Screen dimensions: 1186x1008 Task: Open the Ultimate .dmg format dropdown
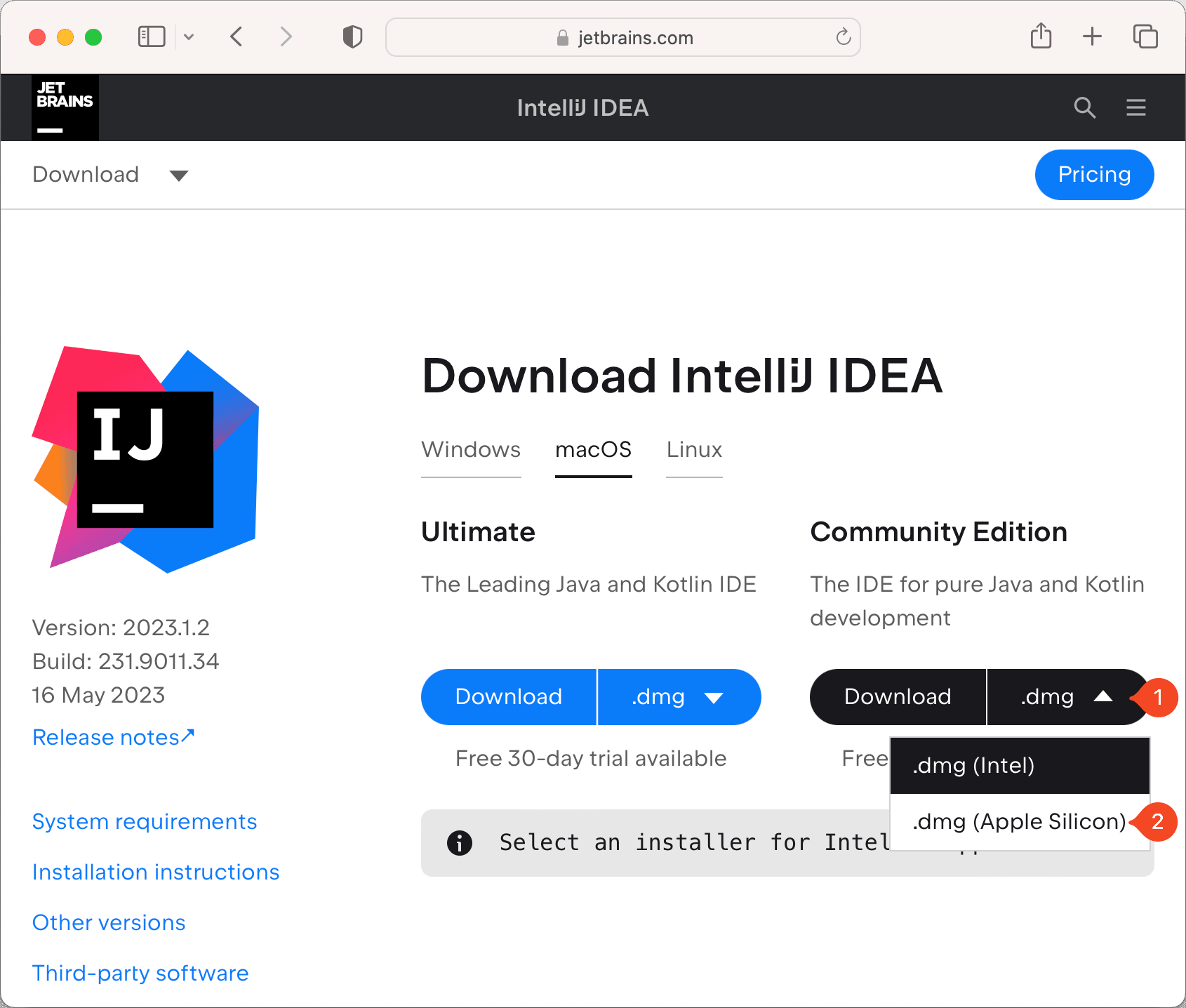pyautogui.click(x=678, y=696)
